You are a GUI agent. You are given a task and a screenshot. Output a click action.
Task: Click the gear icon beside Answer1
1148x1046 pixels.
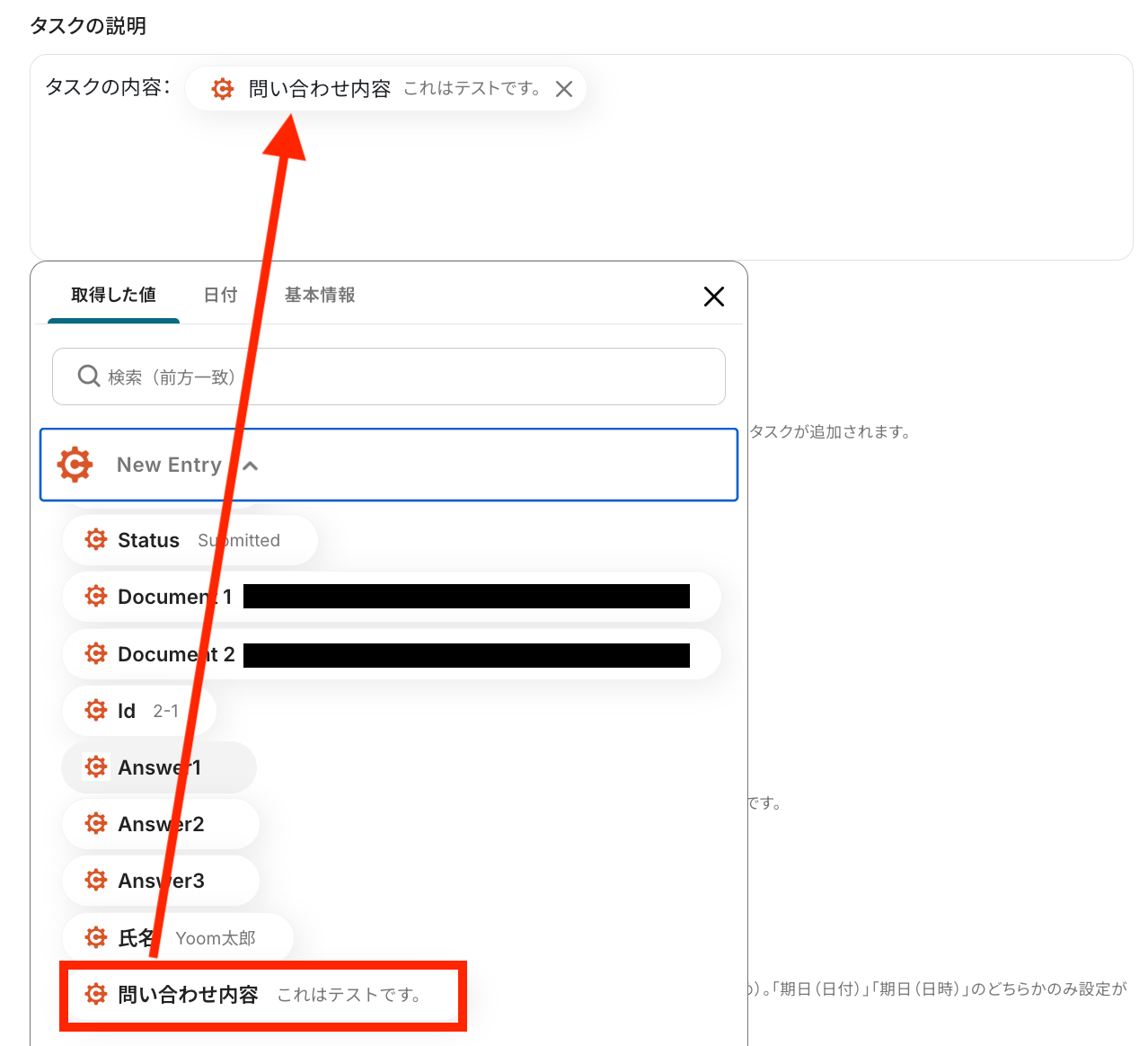point(96,767)
